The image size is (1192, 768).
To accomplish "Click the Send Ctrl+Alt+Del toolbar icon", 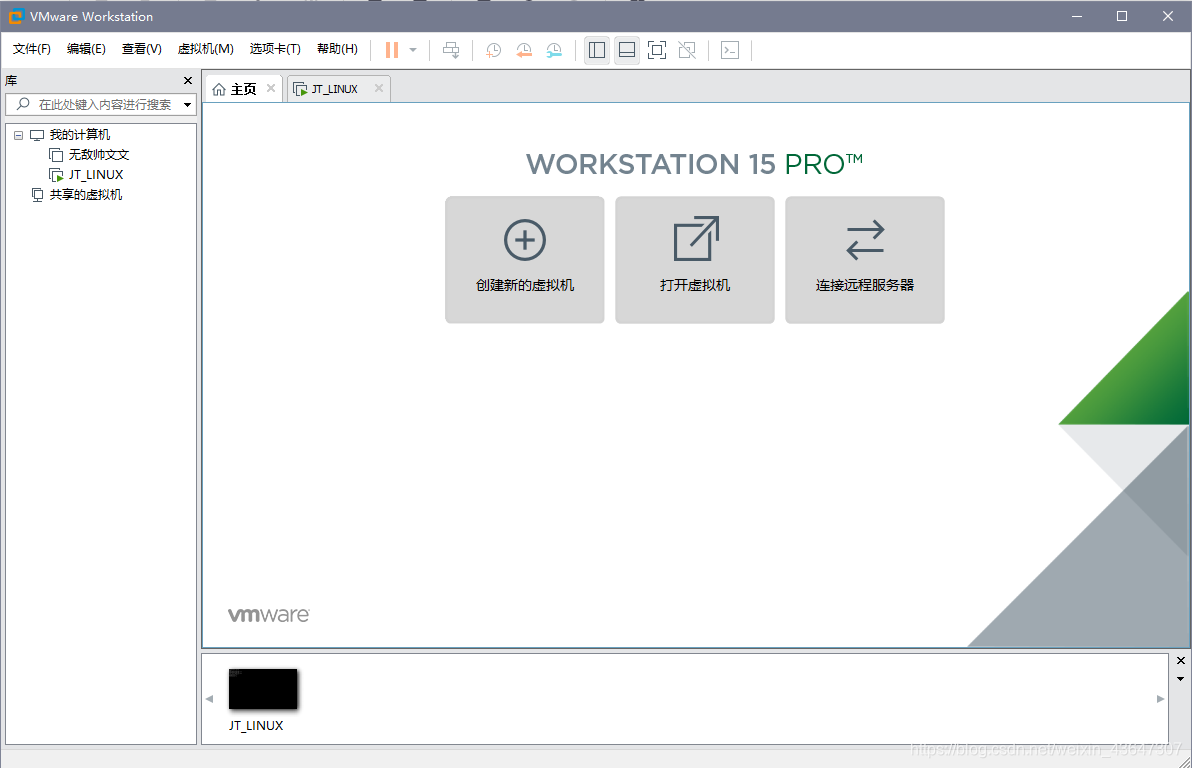I will [x=451, y=50].
